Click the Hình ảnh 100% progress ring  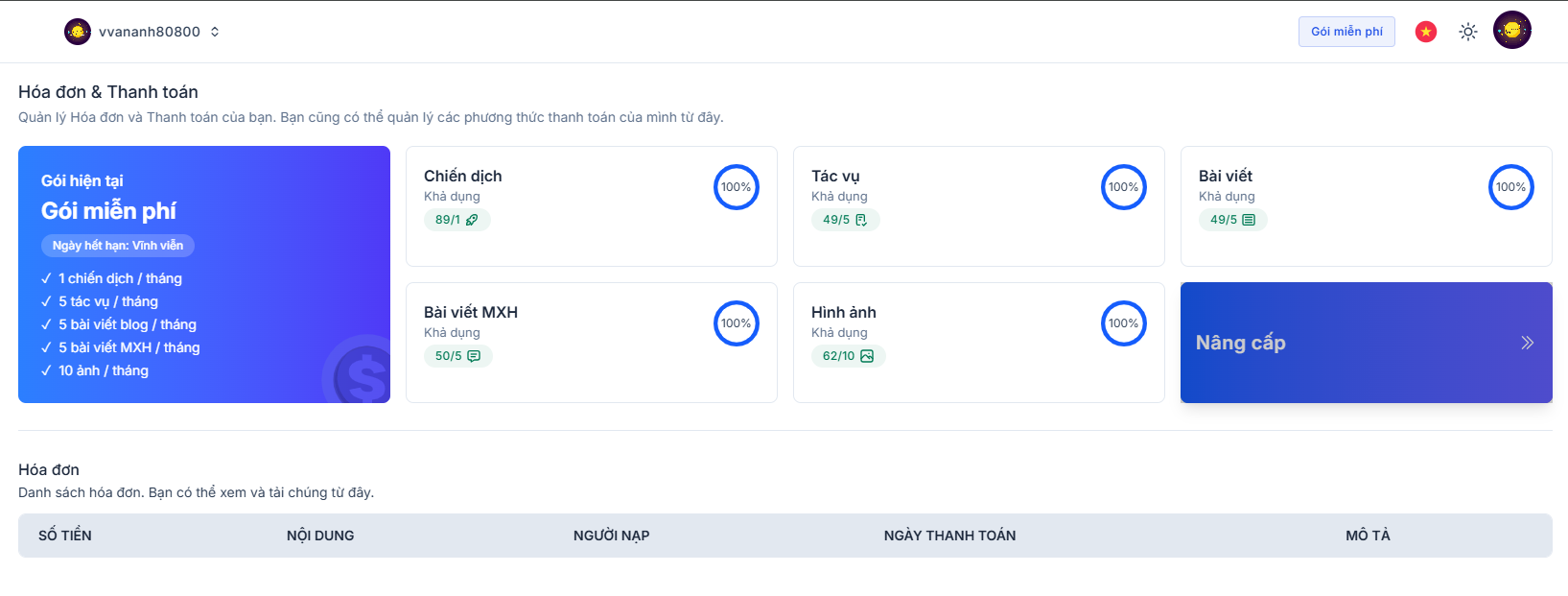[x=1123, y=323]
